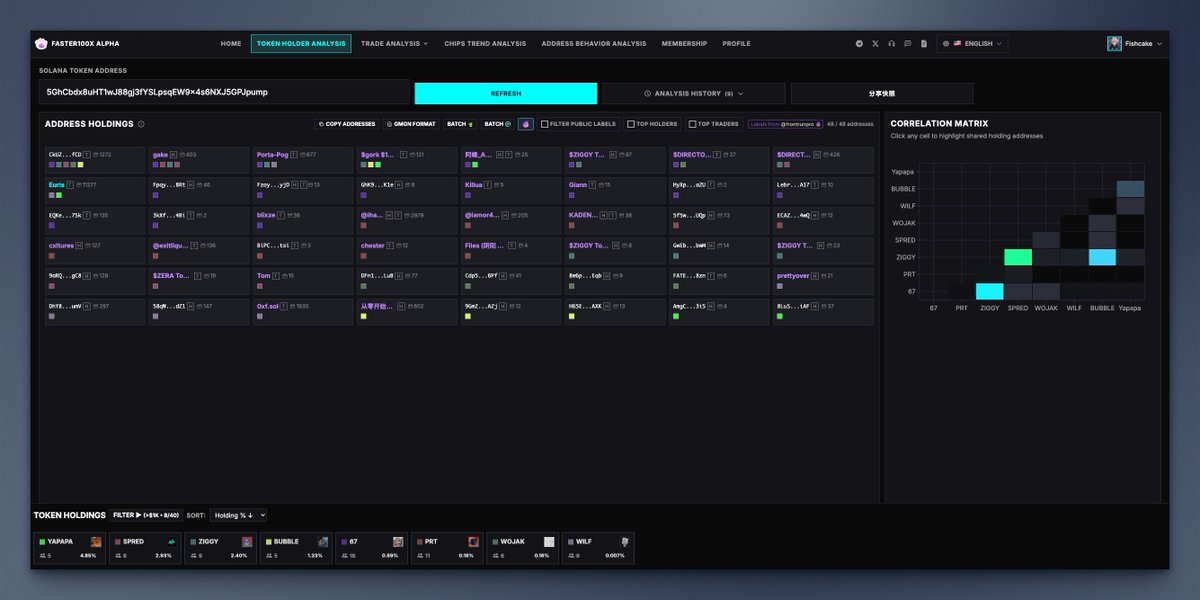Open Analysis History (9)

pyautogui.click(x=694, y=92)
